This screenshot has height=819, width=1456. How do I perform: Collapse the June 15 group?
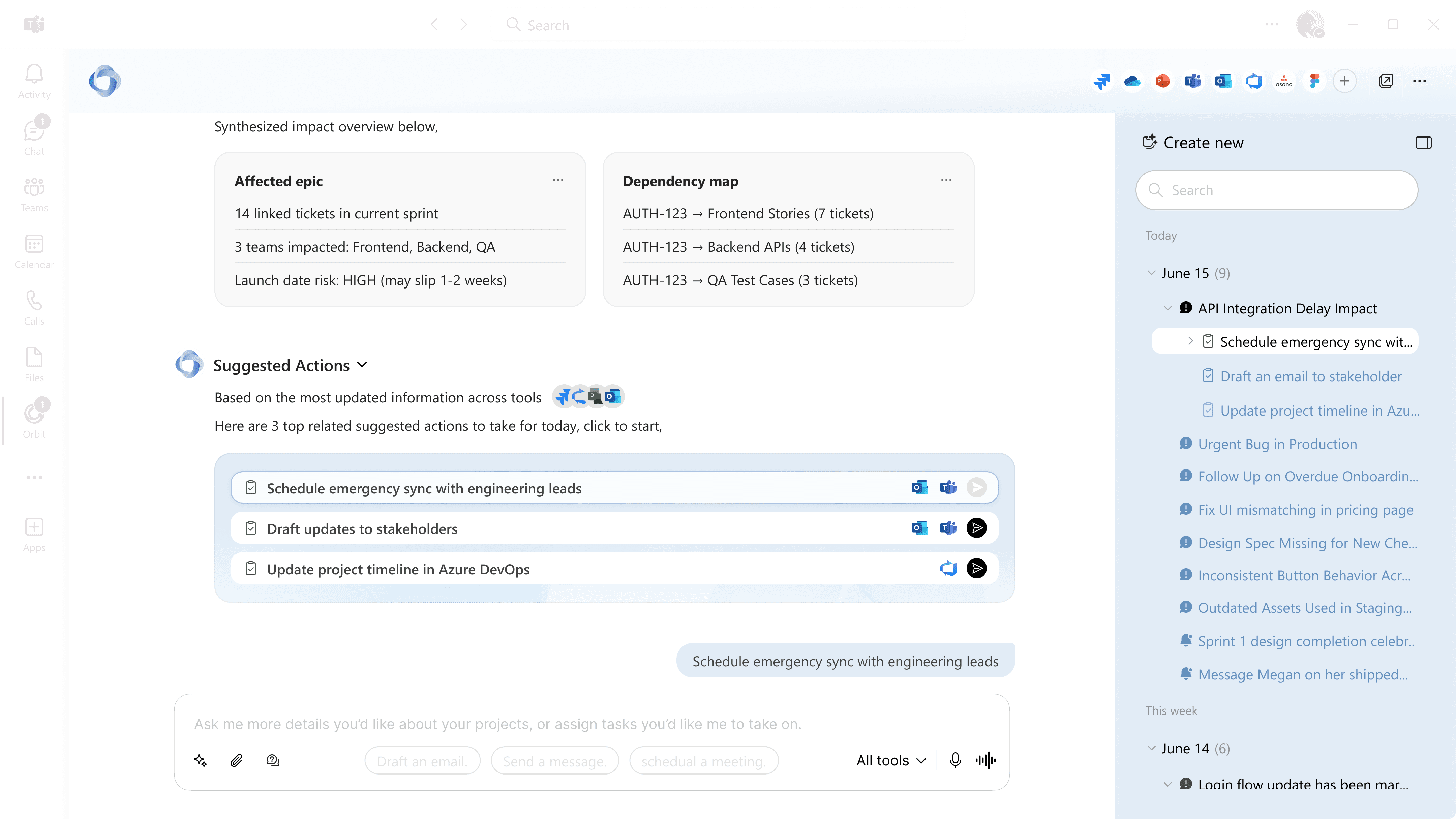point(1151,273)
